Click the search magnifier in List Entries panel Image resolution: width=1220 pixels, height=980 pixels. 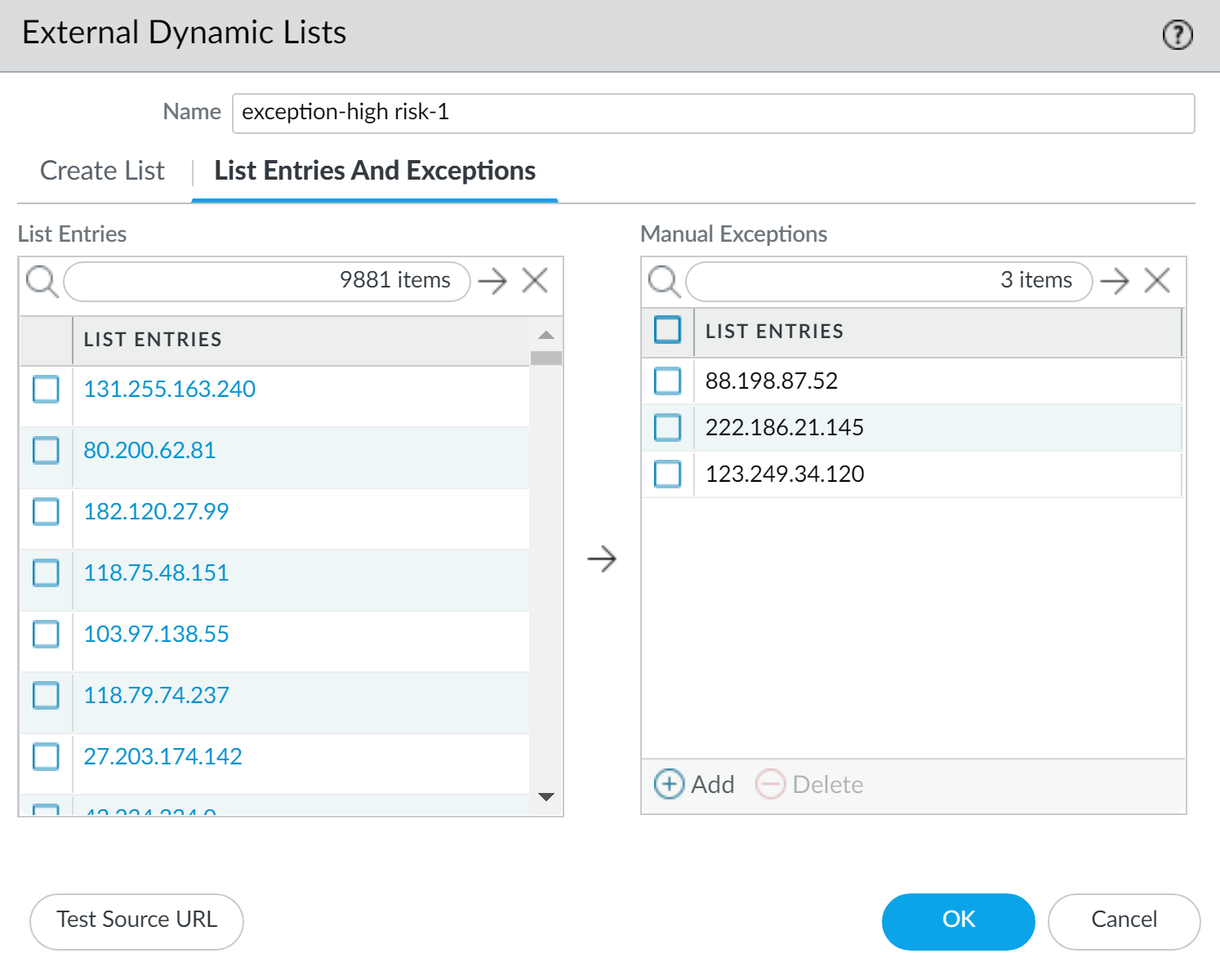(x=42, y=281)
